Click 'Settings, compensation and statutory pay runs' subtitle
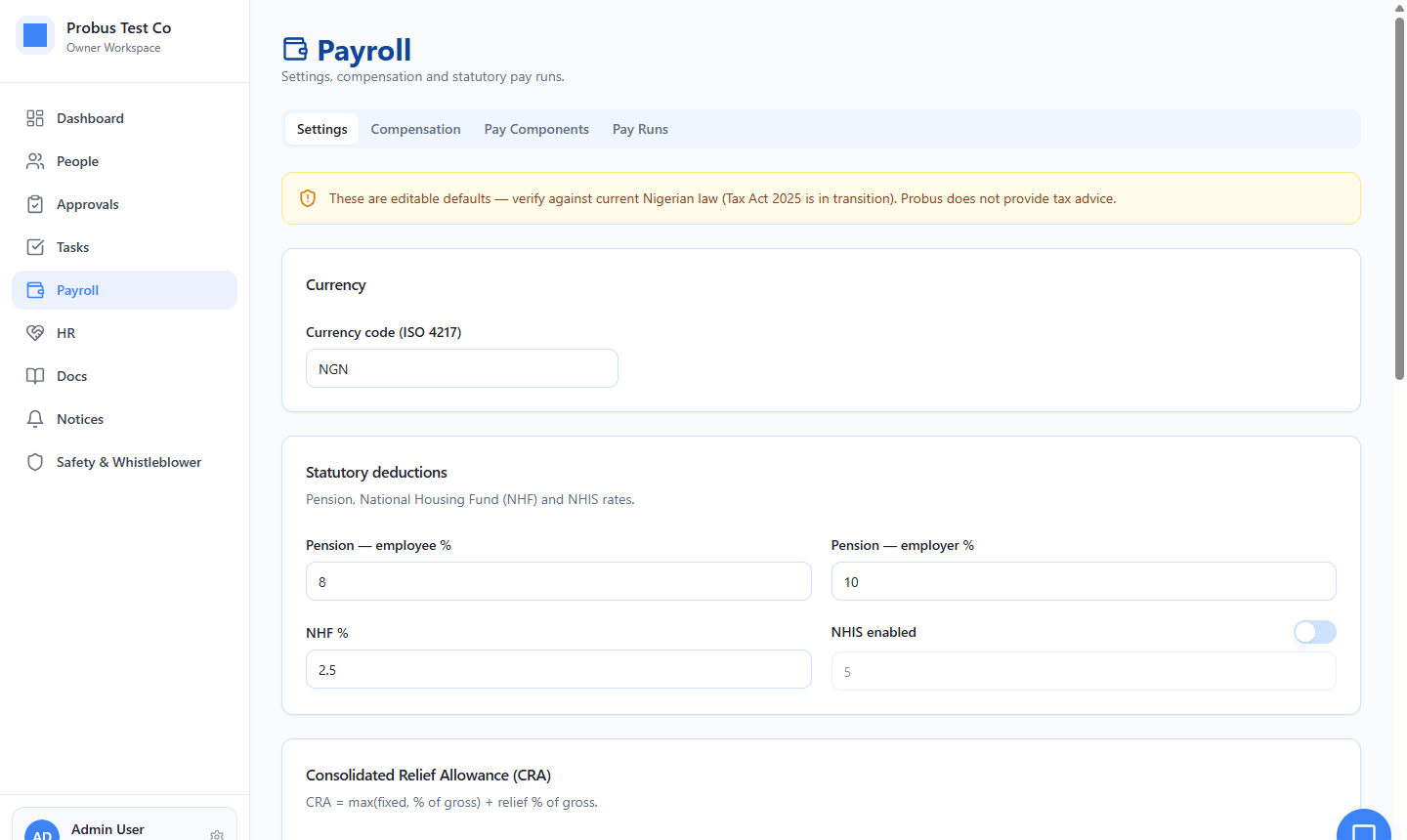 423,76
